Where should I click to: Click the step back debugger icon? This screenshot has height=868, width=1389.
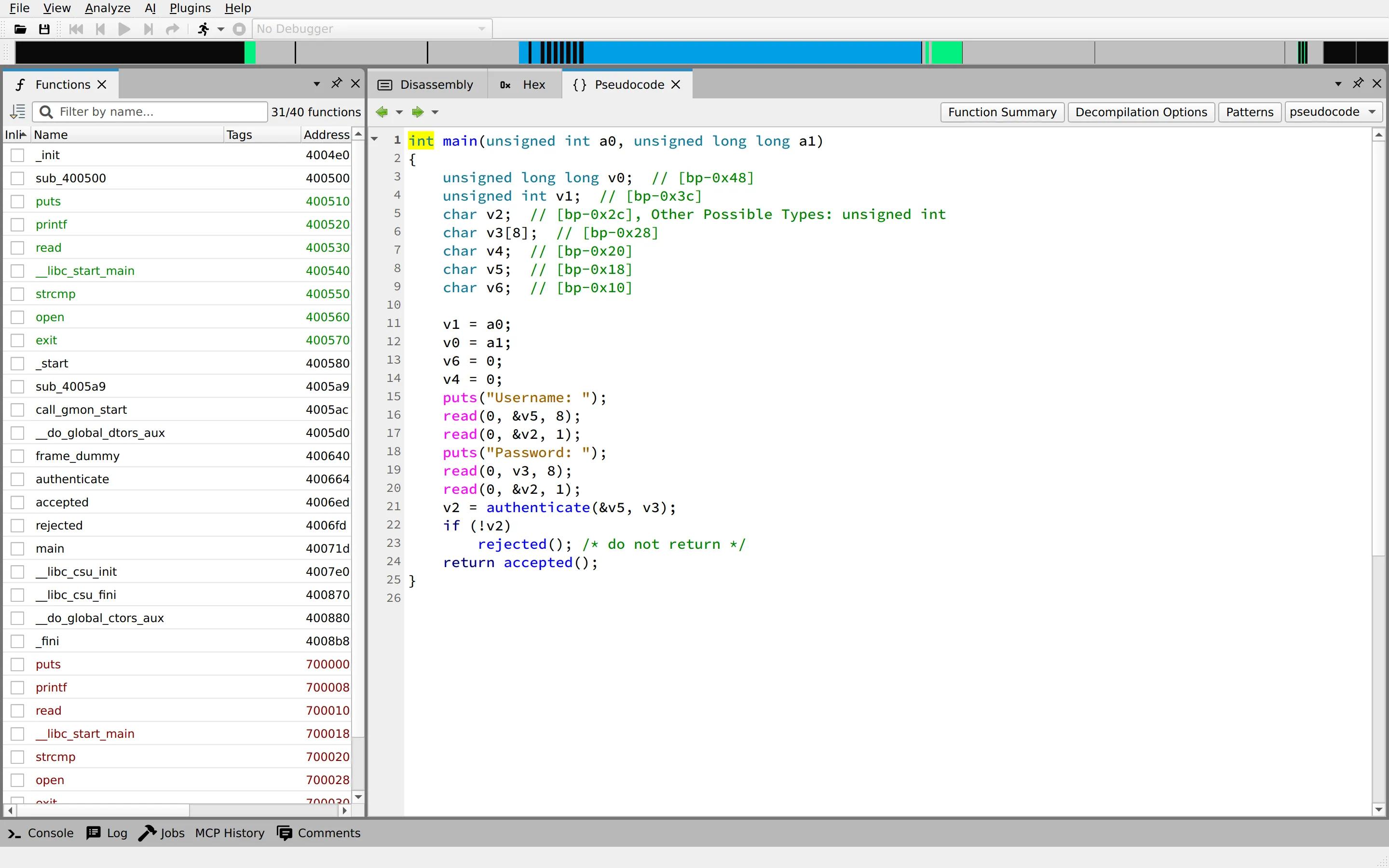pyautogui.click(x=100, y=29)
